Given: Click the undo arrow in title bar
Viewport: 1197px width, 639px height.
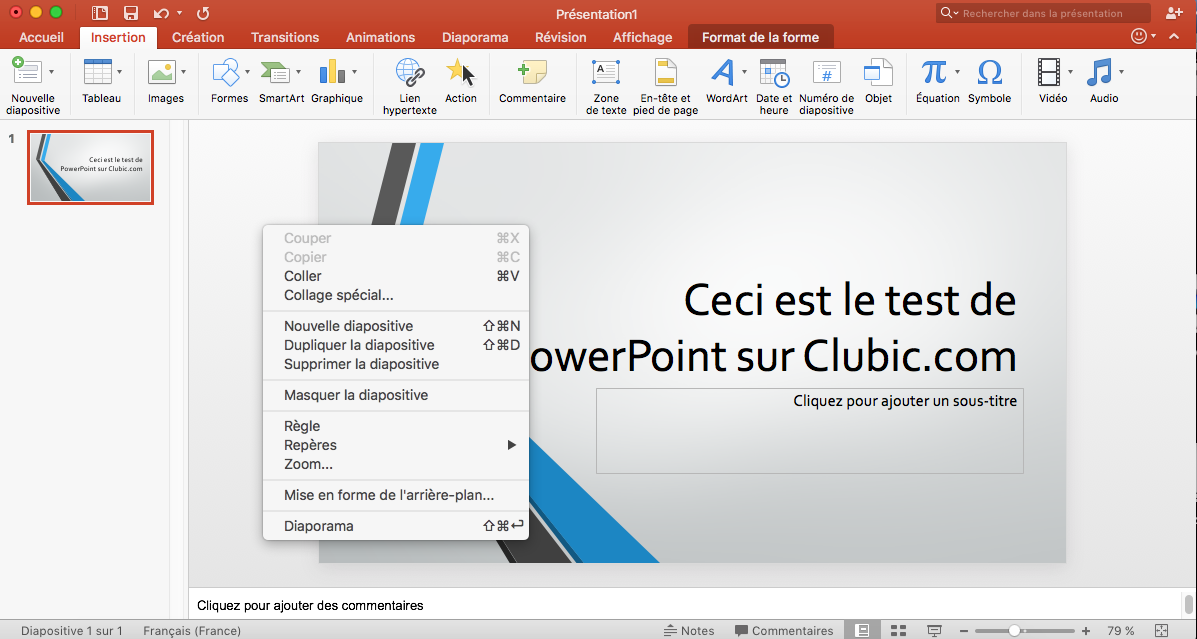Looking at the screenshot, I should (x=161, y=13).
